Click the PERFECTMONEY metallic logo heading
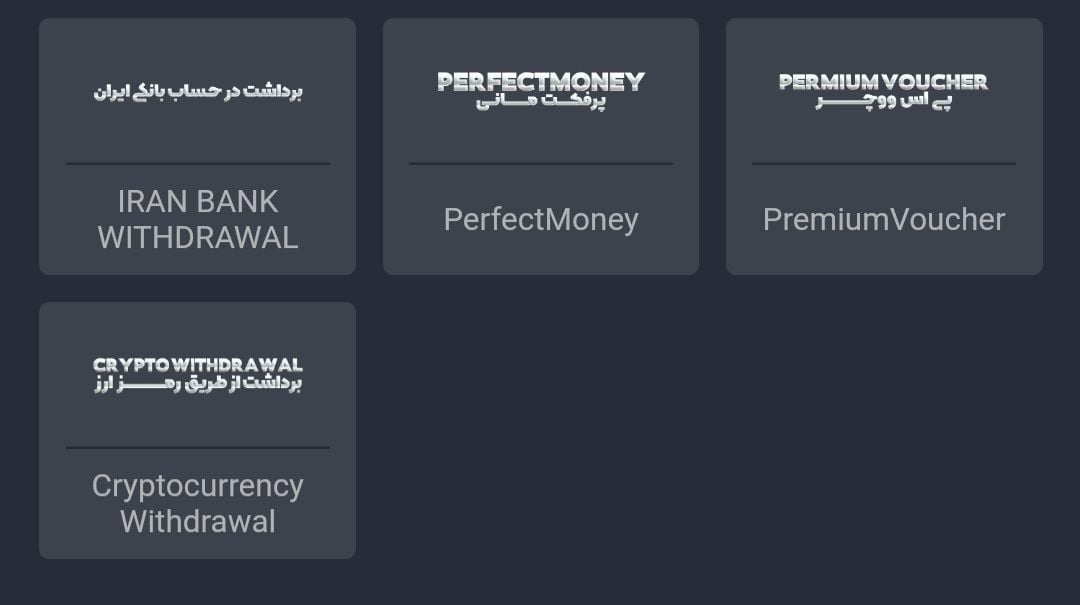Screen dimensions: 1080x605 pos(540,81)
